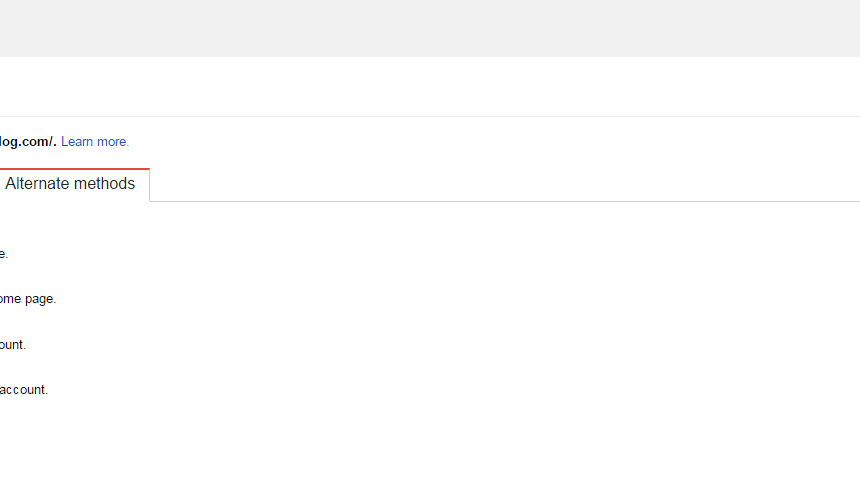
Task: Choose the option ending in 'ount.'
Action: pyautogui.click(x=13, y=344)
